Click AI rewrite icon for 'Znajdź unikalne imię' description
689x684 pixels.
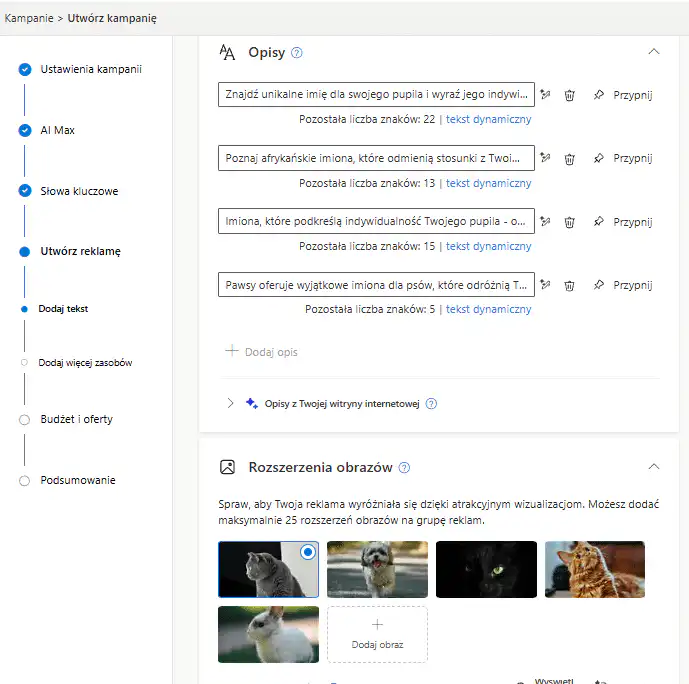pos(545,94)
